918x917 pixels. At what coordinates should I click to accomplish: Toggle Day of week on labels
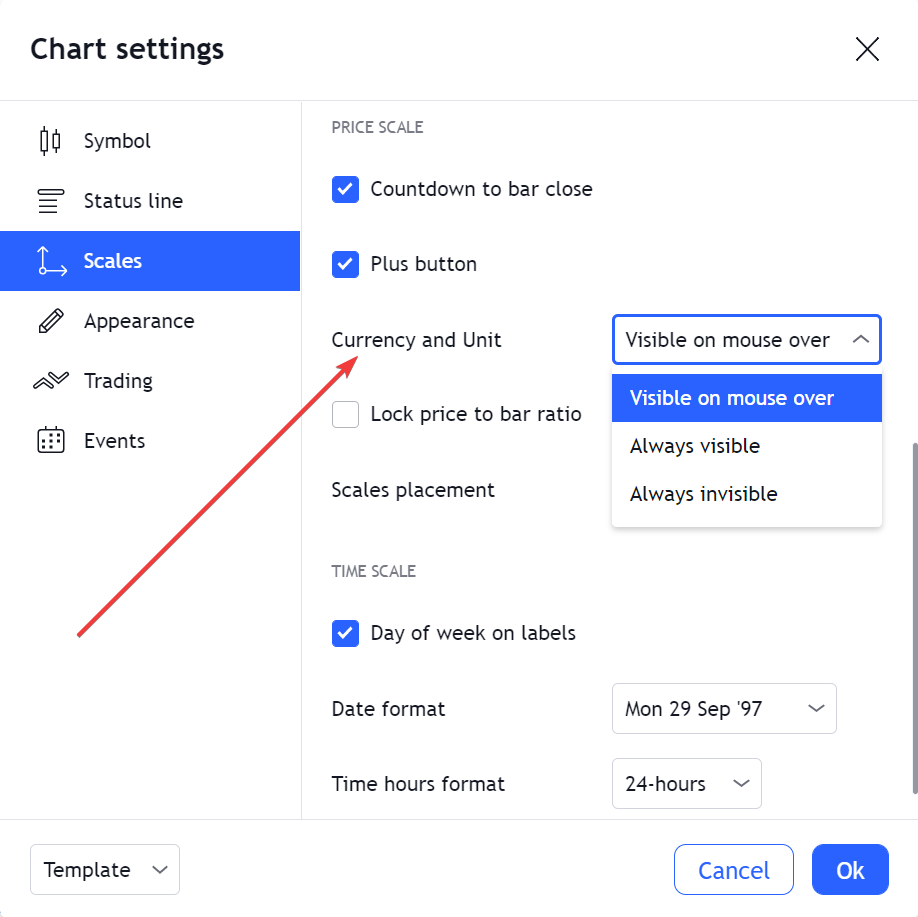coord(345,633)
